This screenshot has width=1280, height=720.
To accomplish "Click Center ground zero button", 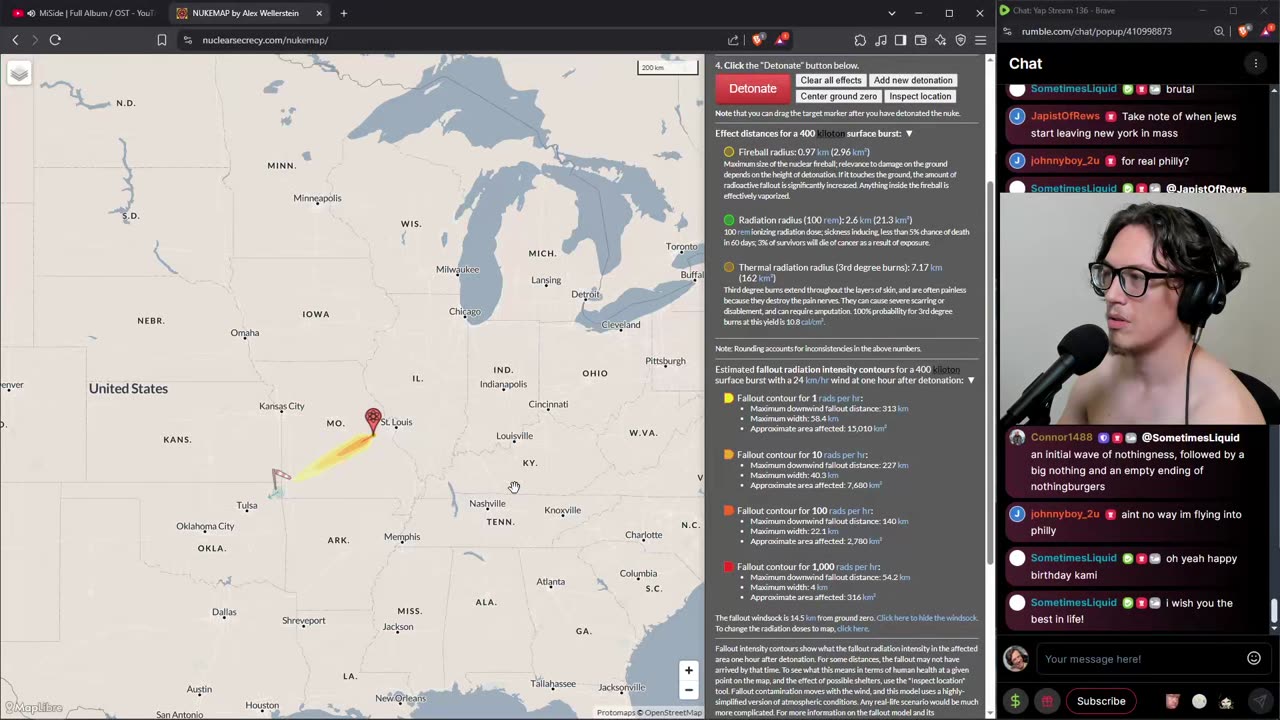I will 838,96.
